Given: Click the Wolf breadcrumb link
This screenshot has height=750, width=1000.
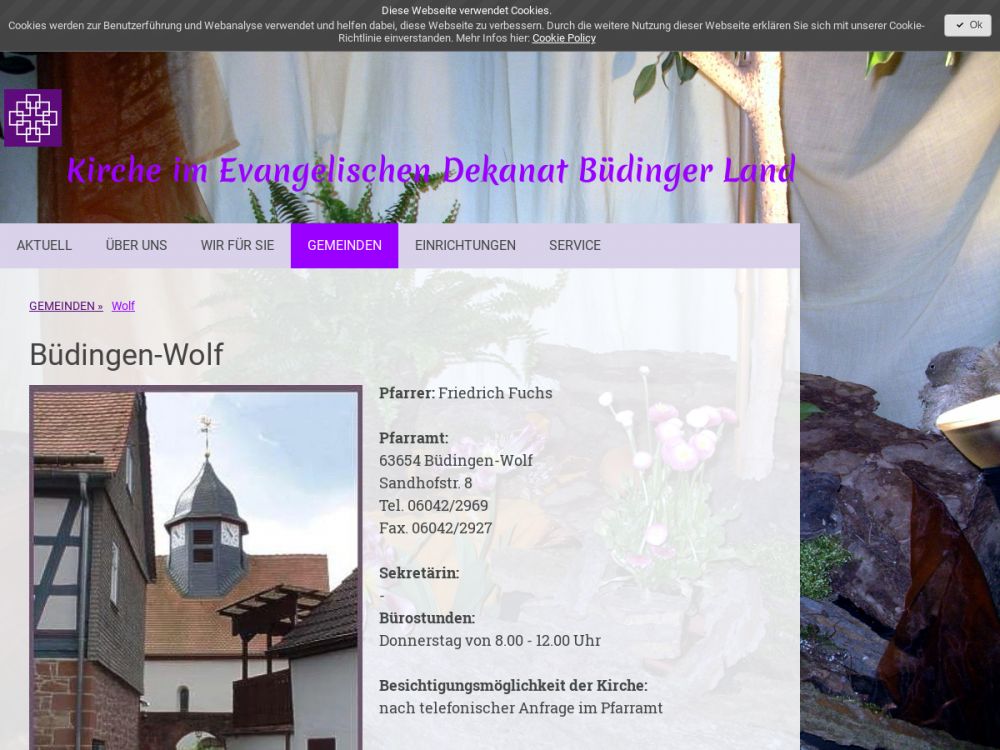Looking at the screenshot, I should [x=123, y=306].
